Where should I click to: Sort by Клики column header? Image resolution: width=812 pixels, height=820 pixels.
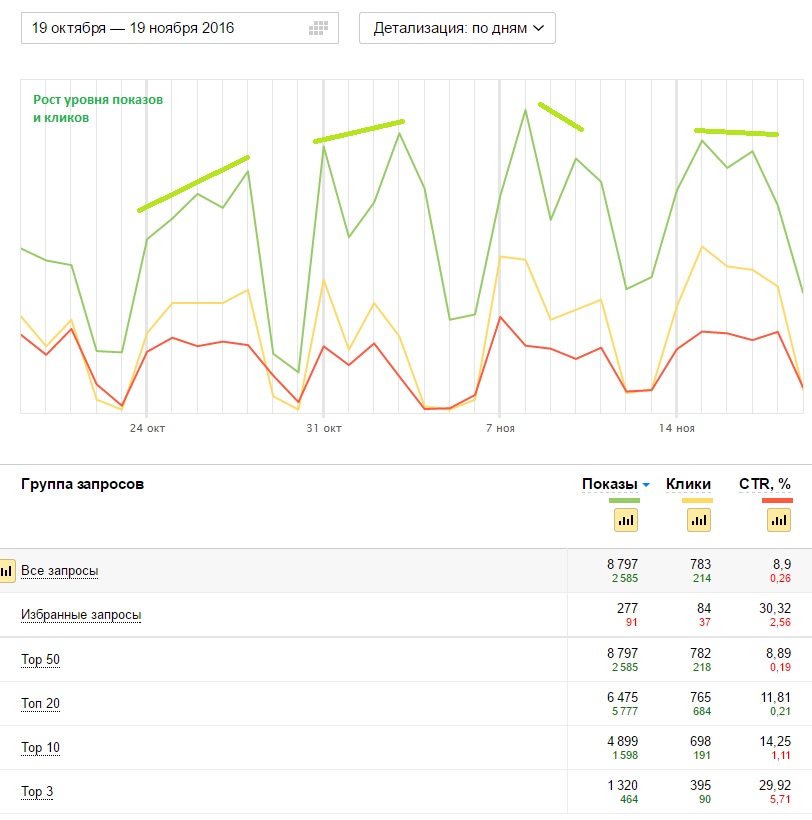tap(689, 485)
